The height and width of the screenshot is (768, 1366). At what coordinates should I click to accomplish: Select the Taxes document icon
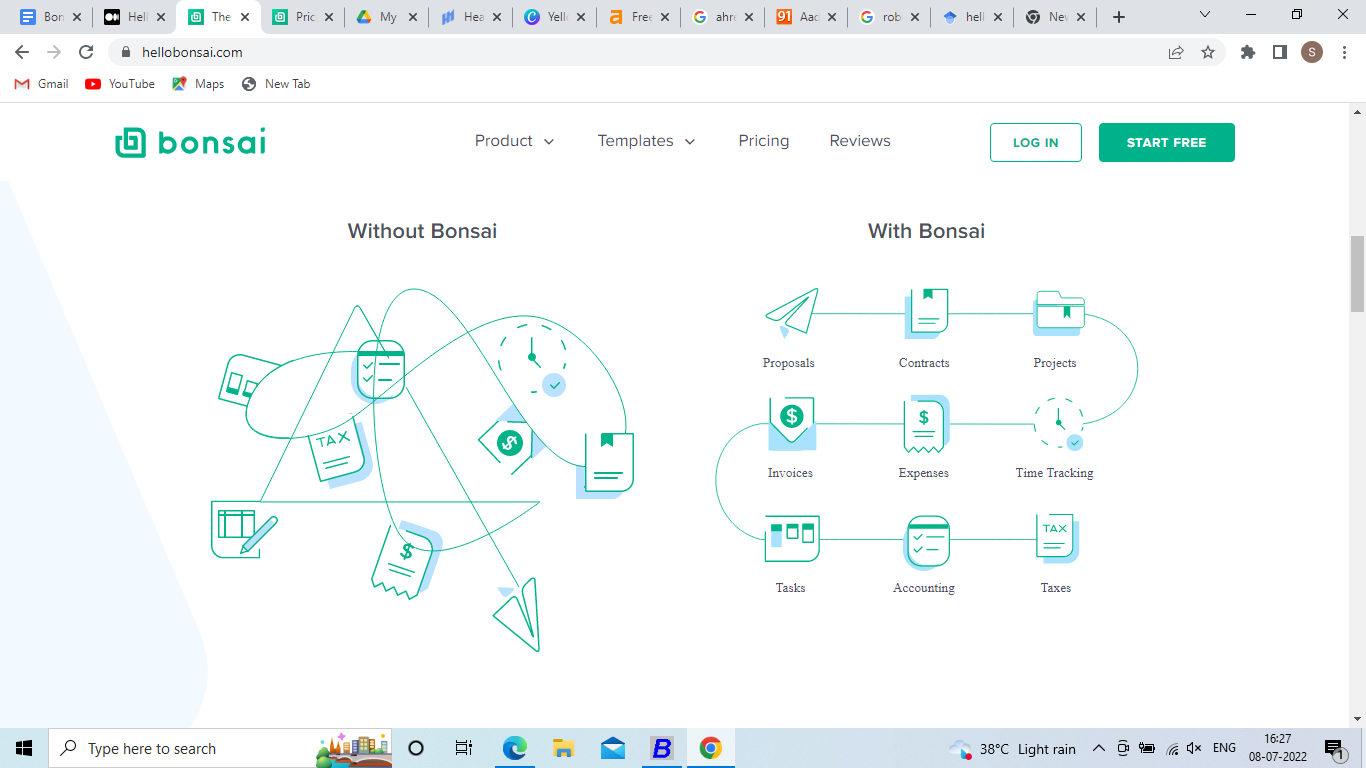click(1056, 536)
